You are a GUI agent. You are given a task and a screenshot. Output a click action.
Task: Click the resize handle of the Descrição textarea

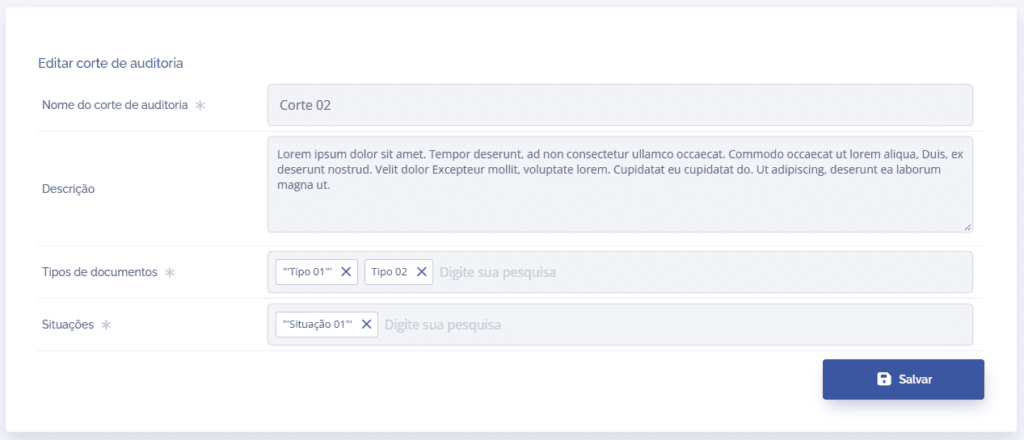(x=967, y=227)
